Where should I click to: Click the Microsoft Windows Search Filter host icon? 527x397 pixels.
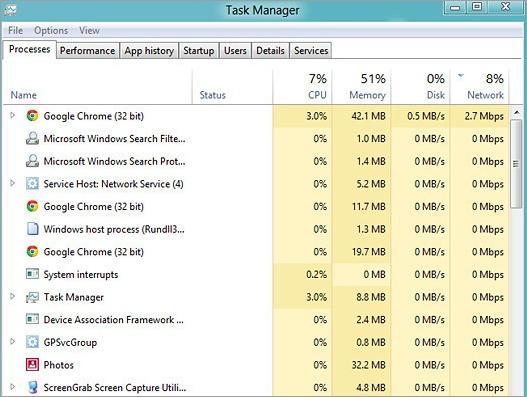pyautogui.click(x=32, y=138)
